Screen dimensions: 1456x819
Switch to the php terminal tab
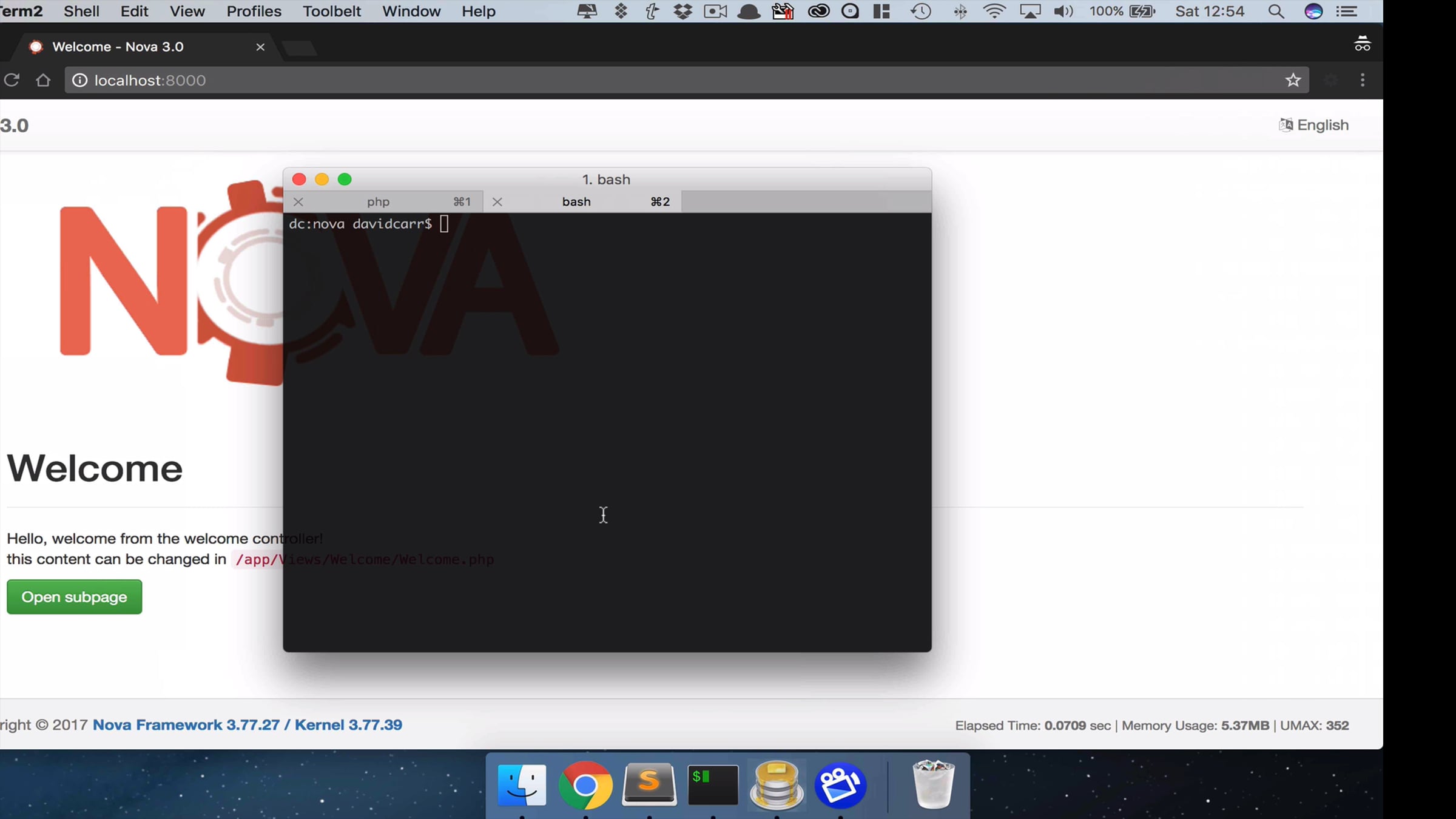coord(378,202)
